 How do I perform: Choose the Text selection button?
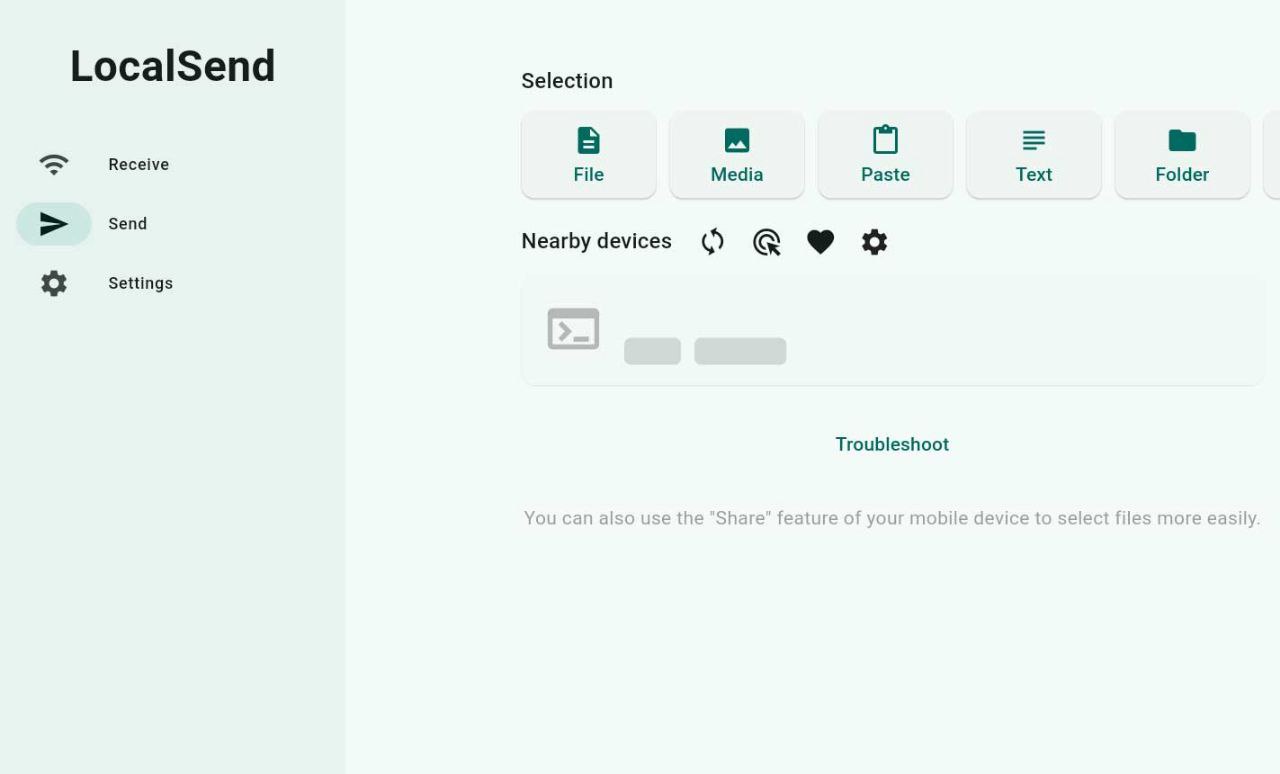[1034, 155]
